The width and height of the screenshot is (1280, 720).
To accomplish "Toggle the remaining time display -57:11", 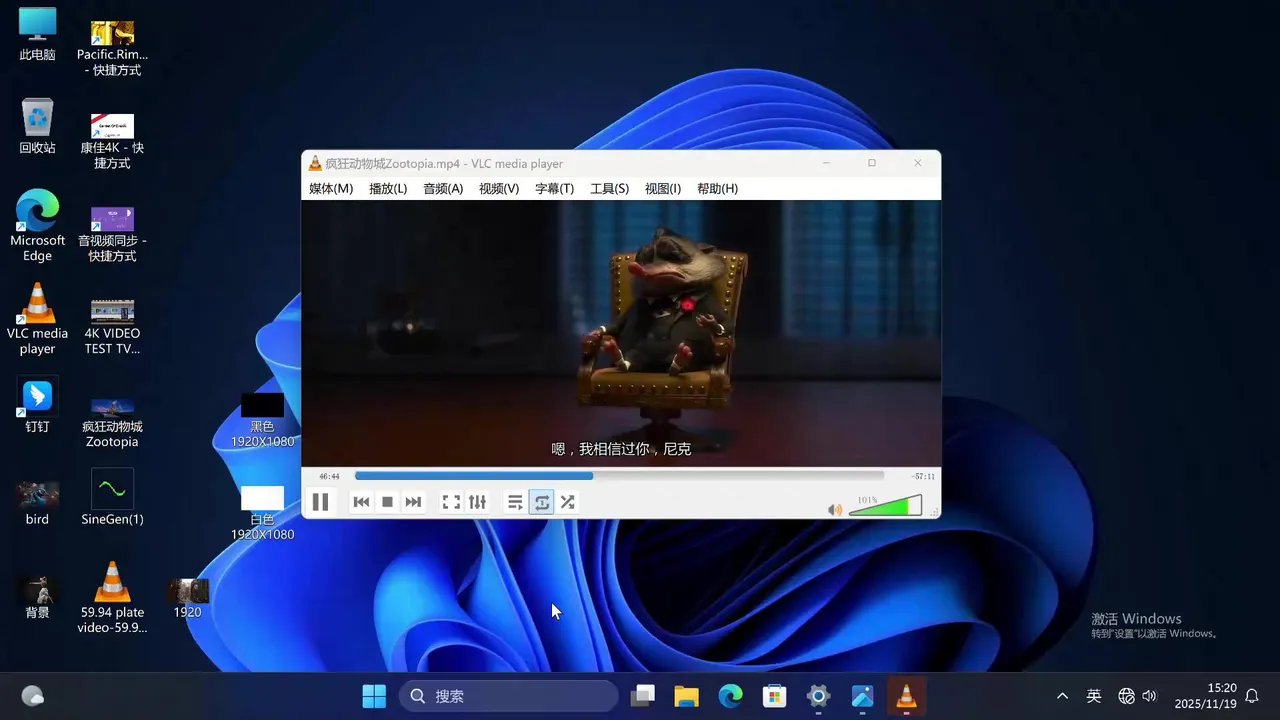I will (x=923, y=476).
